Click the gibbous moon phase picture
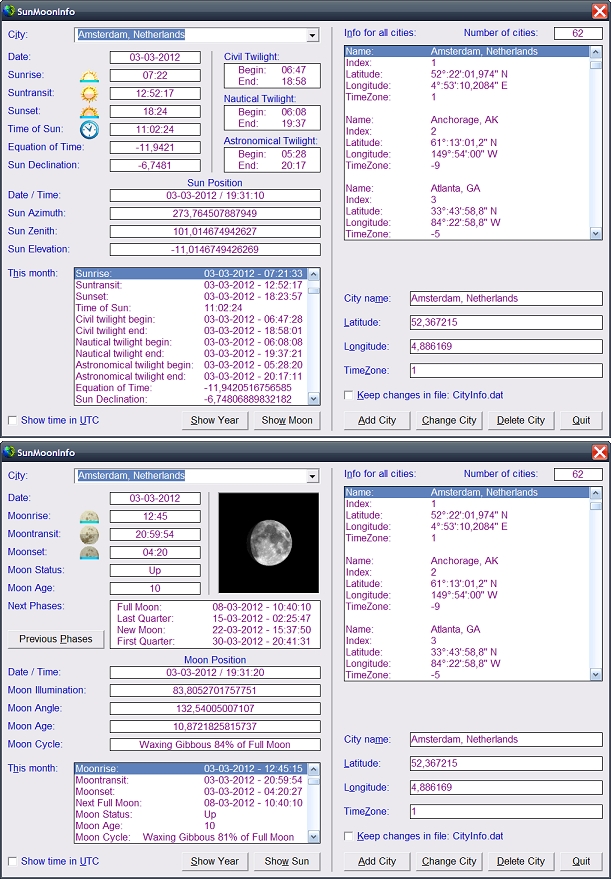 pyautogui.click(x=269, y=542)
